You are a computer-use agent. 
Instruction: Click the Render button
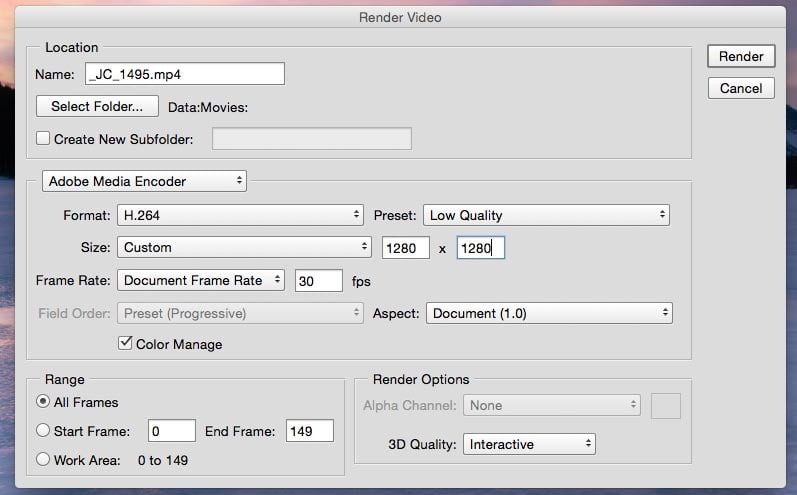coord(741,56)
